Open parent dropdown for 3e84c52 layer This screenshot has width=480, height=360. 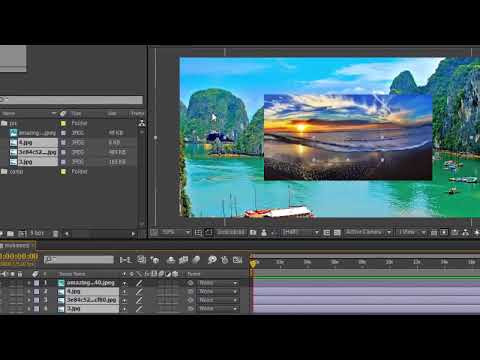tap(217, 300)
